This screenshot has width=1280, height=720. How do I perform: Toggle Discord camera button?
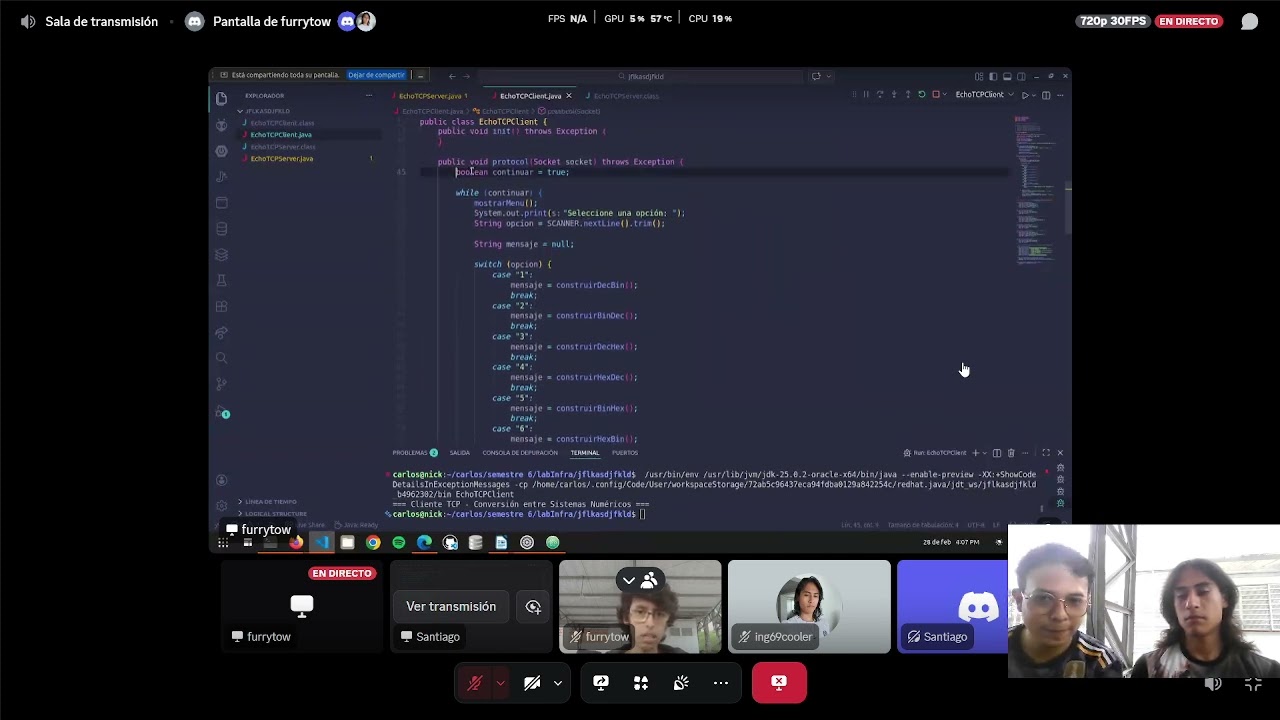pos(532,682)
